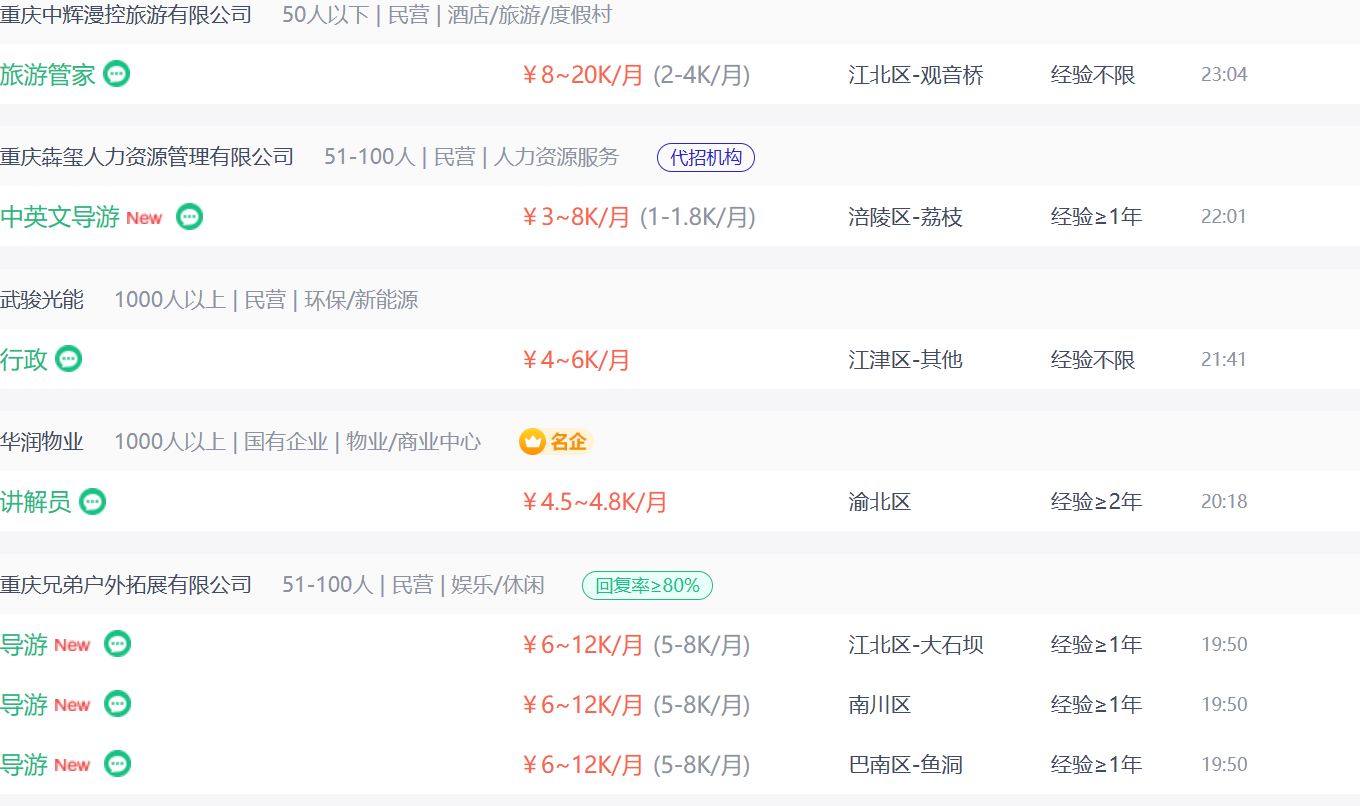Click the 代招机构 tag
Screen dimensions: 1360x806
click(705, 157)
